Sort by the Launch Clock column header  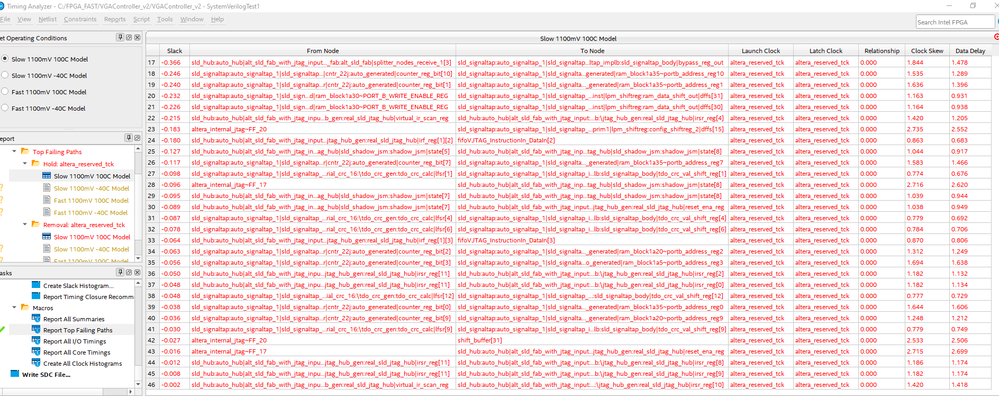click(760, 50)
